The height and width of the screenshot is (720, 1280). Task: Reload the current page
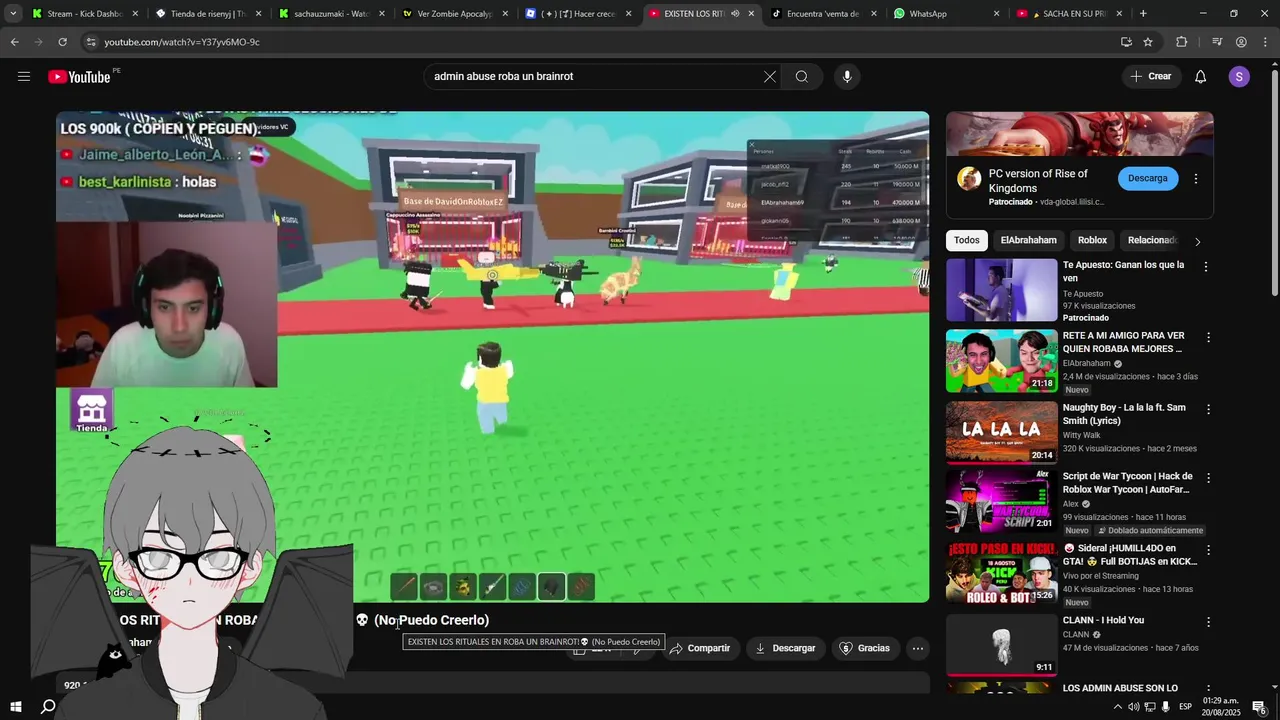[x=62, y=42]
